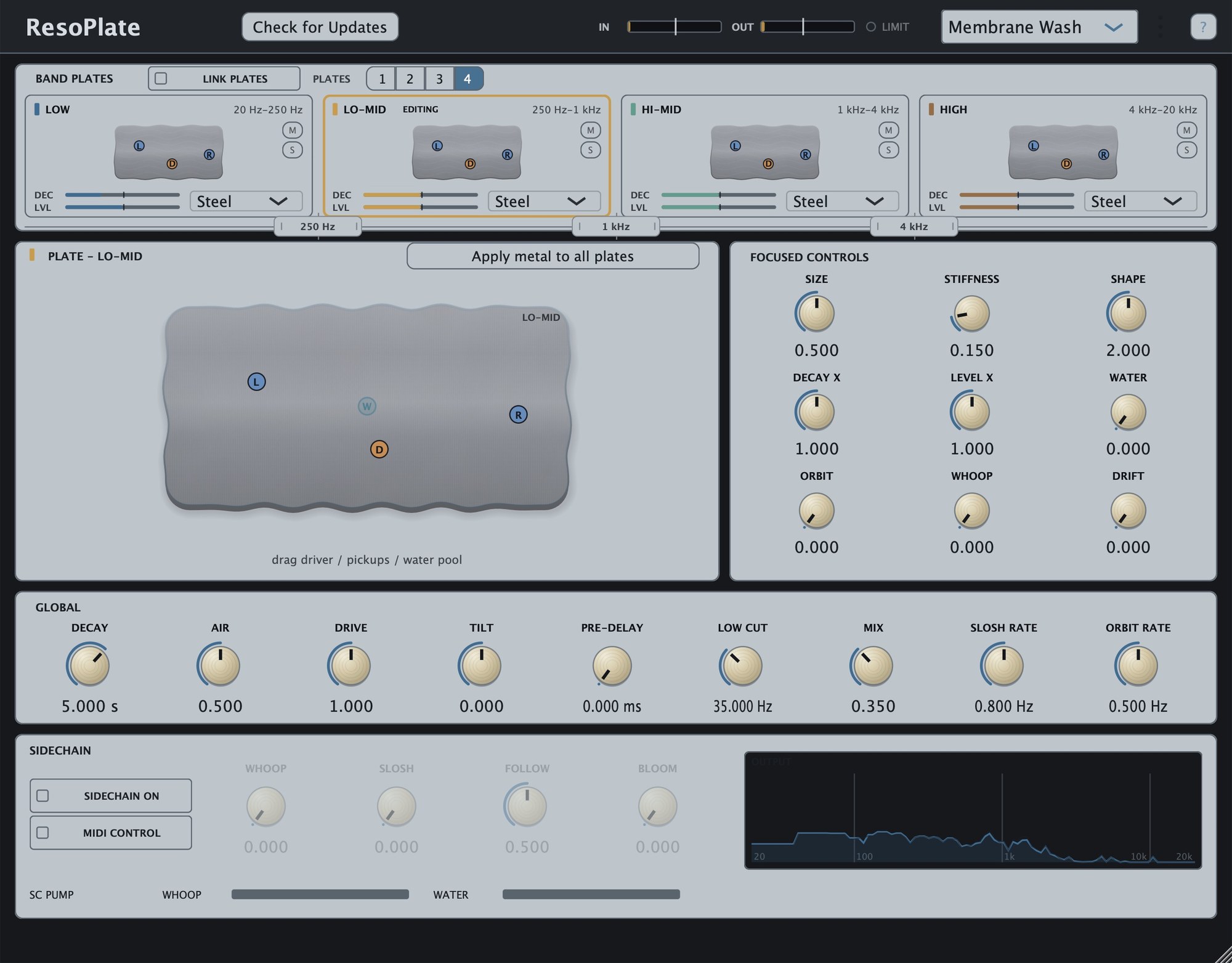Solo the LOW band plate
The width and height of the screenshot is (1232, 963).
(x=293, y=150)
